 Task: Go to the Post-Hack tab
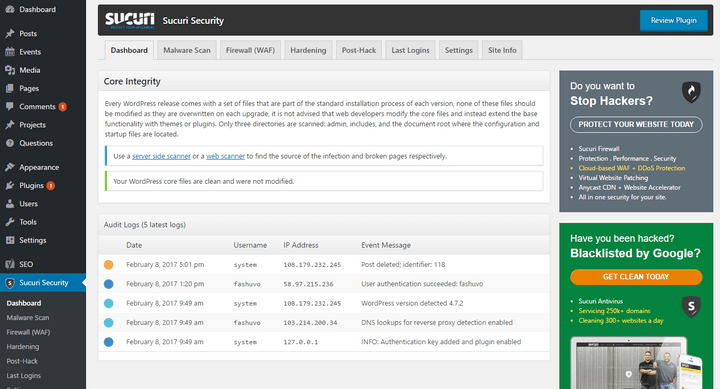coord(359,50)
